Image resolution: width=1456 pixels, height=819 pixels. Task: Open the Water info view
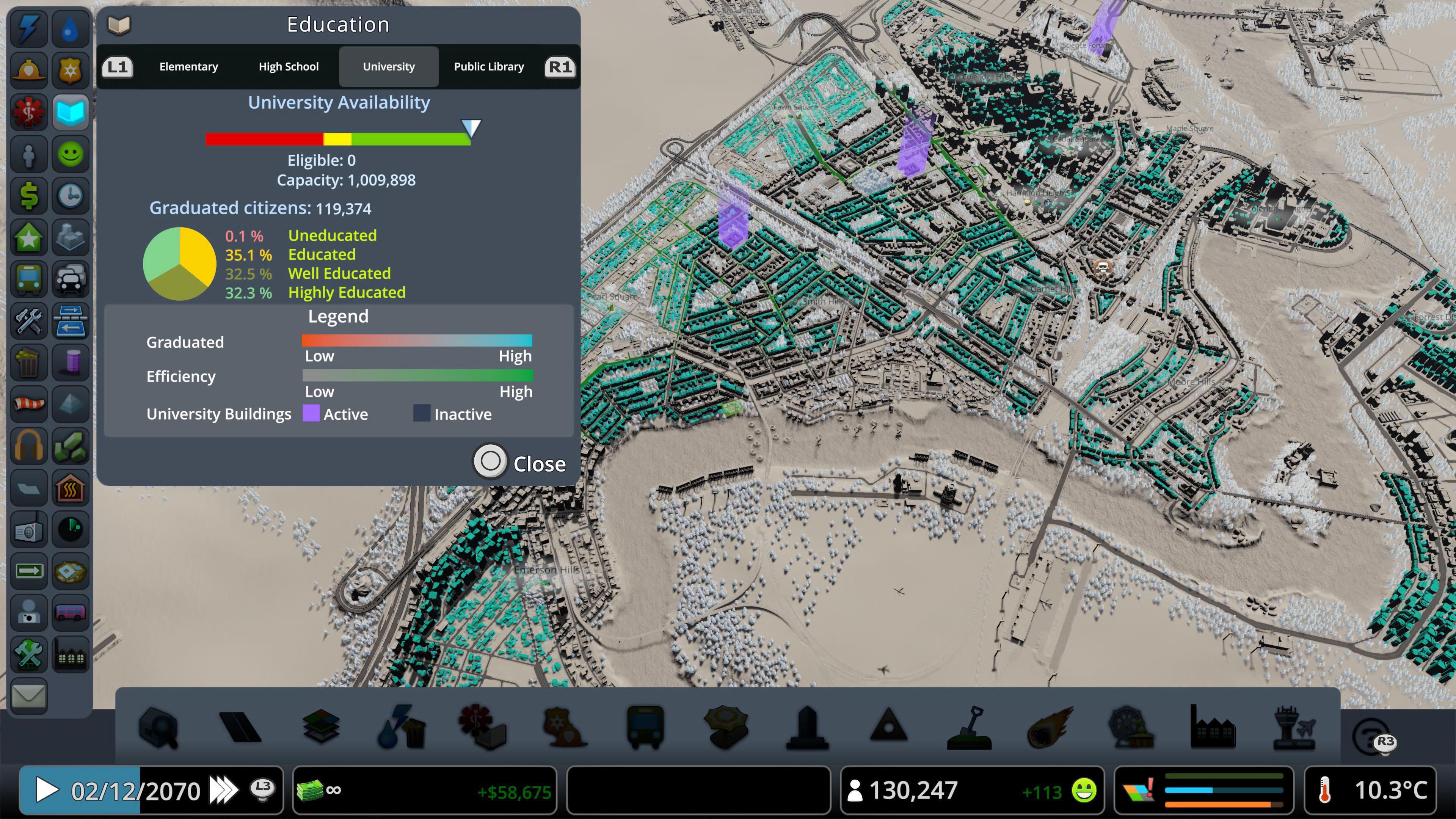71,29
